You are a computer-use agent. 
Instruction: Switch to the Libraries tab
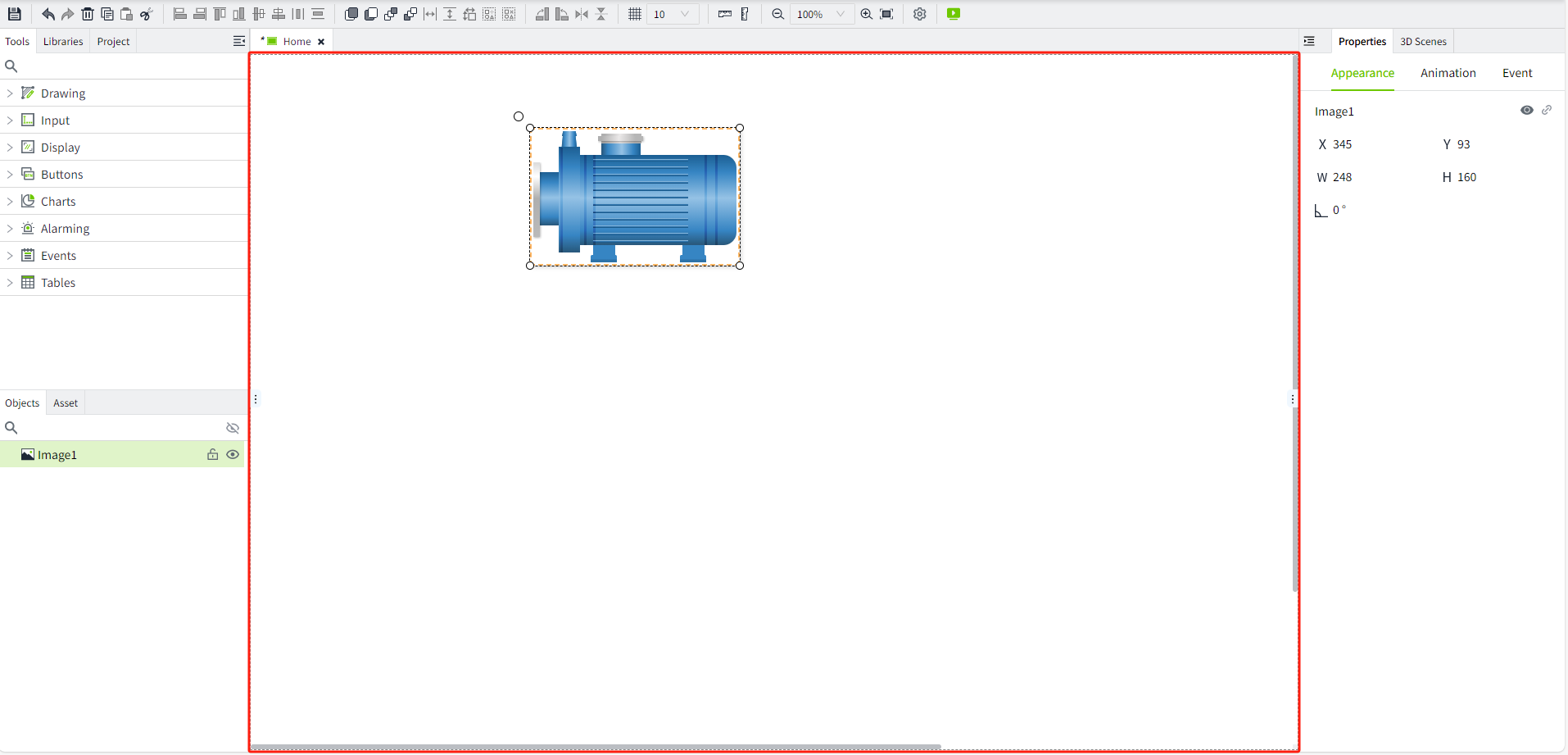pos(63,41)
